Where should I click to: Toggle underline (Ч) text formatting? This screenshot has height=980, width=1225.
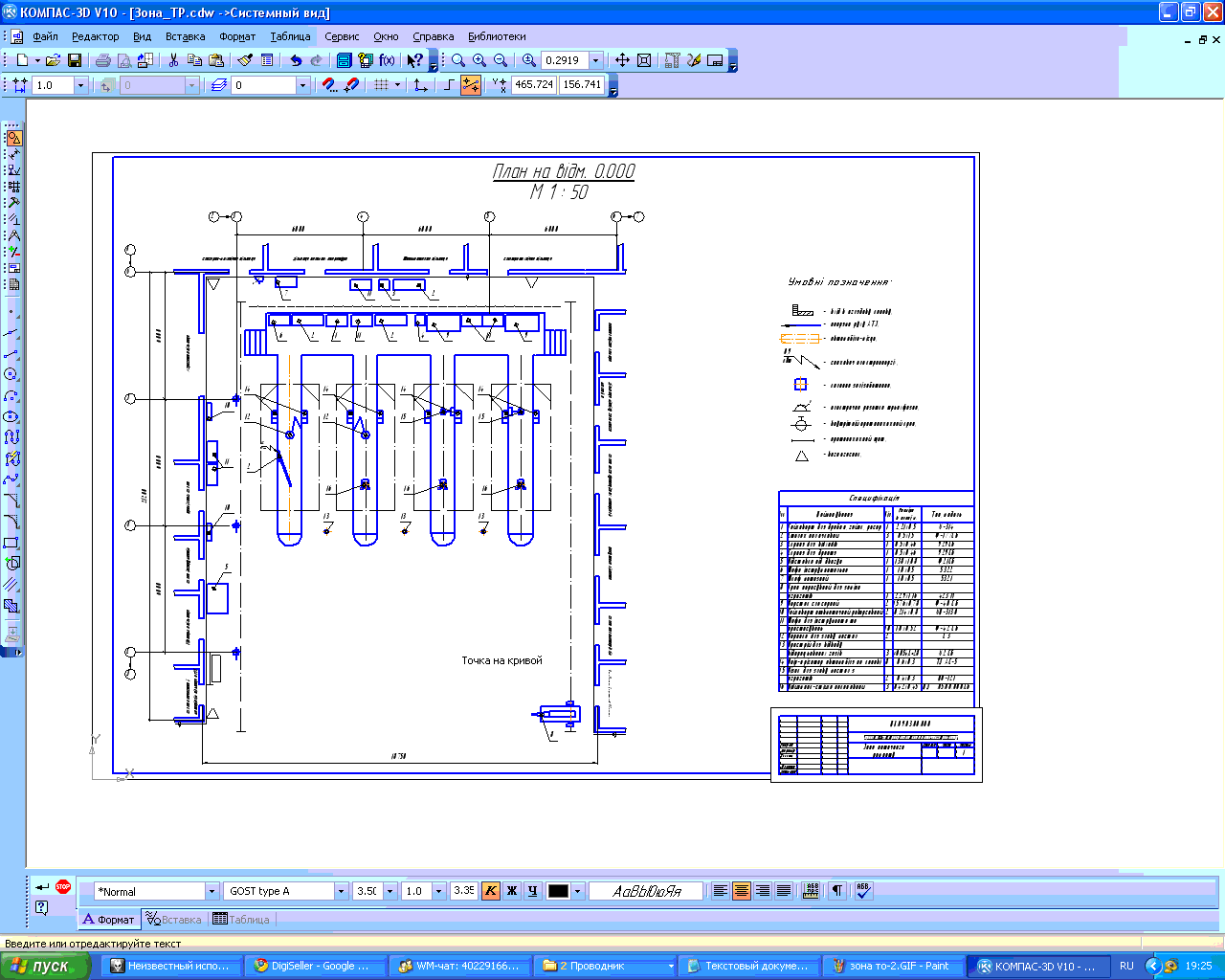tap(532, 891)
